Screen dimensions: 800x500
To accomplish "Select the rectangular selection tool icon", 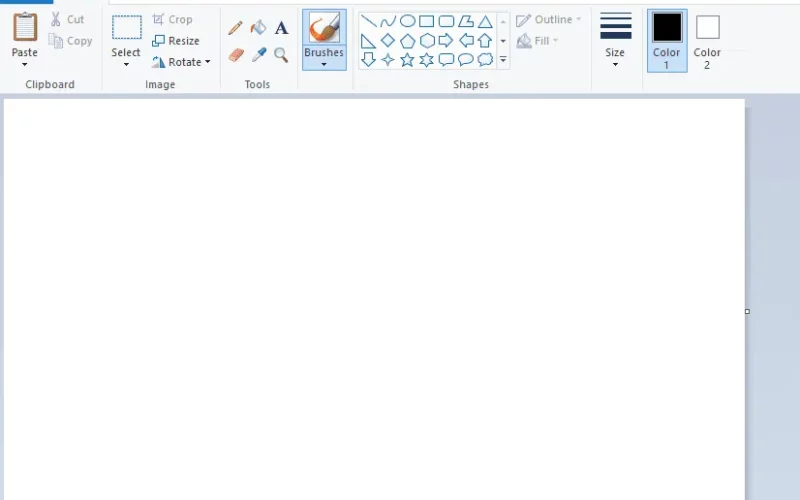I will click(127, 27).
